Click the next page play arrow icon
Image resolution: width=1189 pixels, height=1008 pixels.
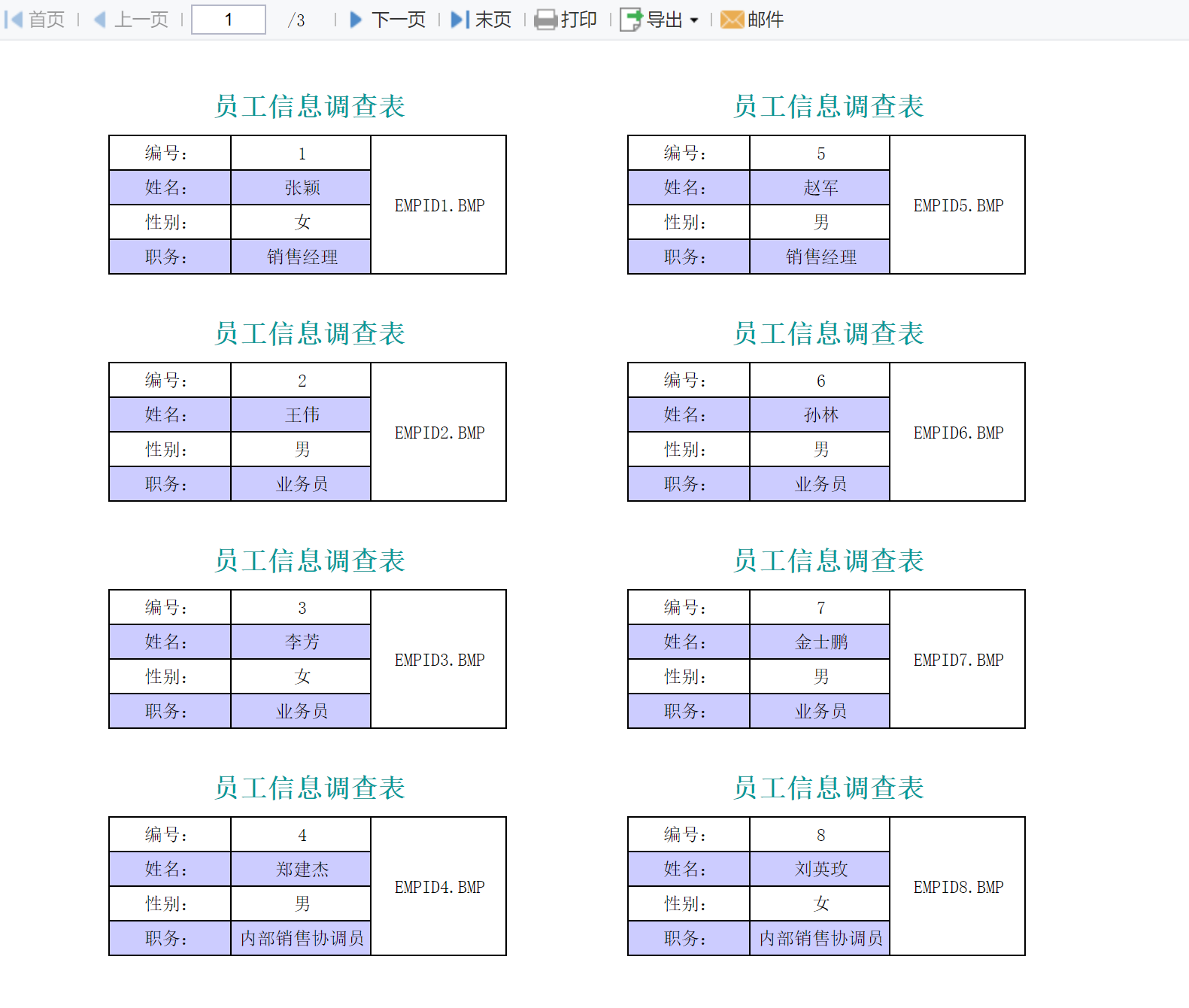point(356,20)
